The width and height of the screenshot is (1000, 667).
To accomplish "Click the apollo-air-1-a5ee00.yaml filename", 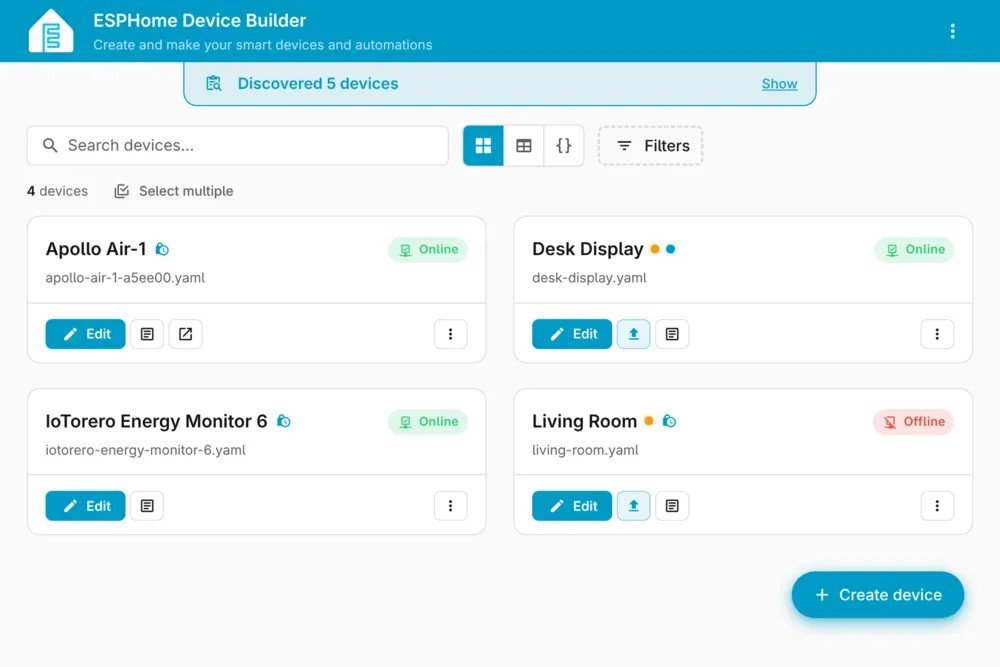I will (125, 278).
